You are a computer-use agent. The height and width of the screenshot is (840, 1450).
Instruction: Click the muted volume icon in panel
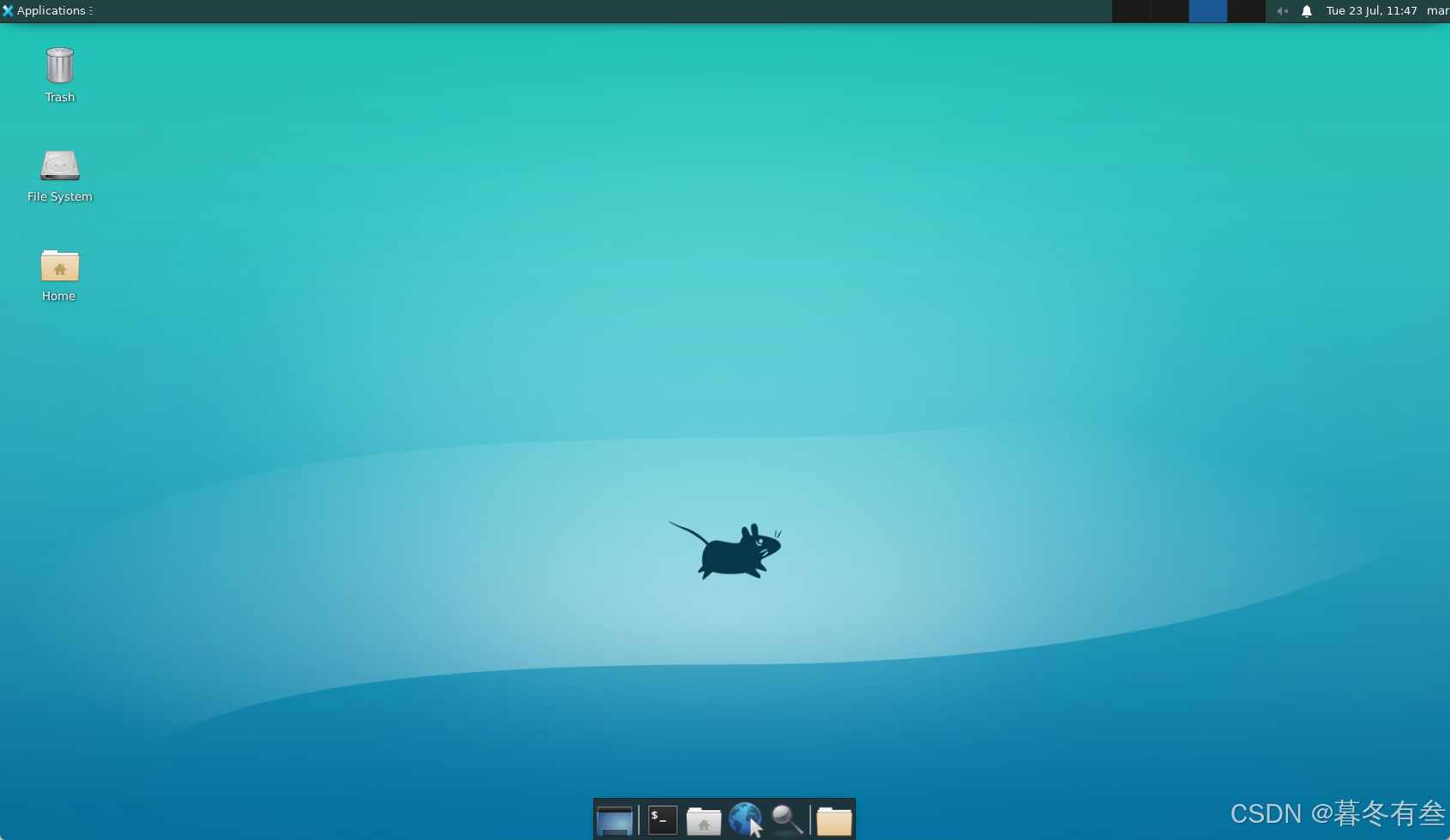(1283, 11)
